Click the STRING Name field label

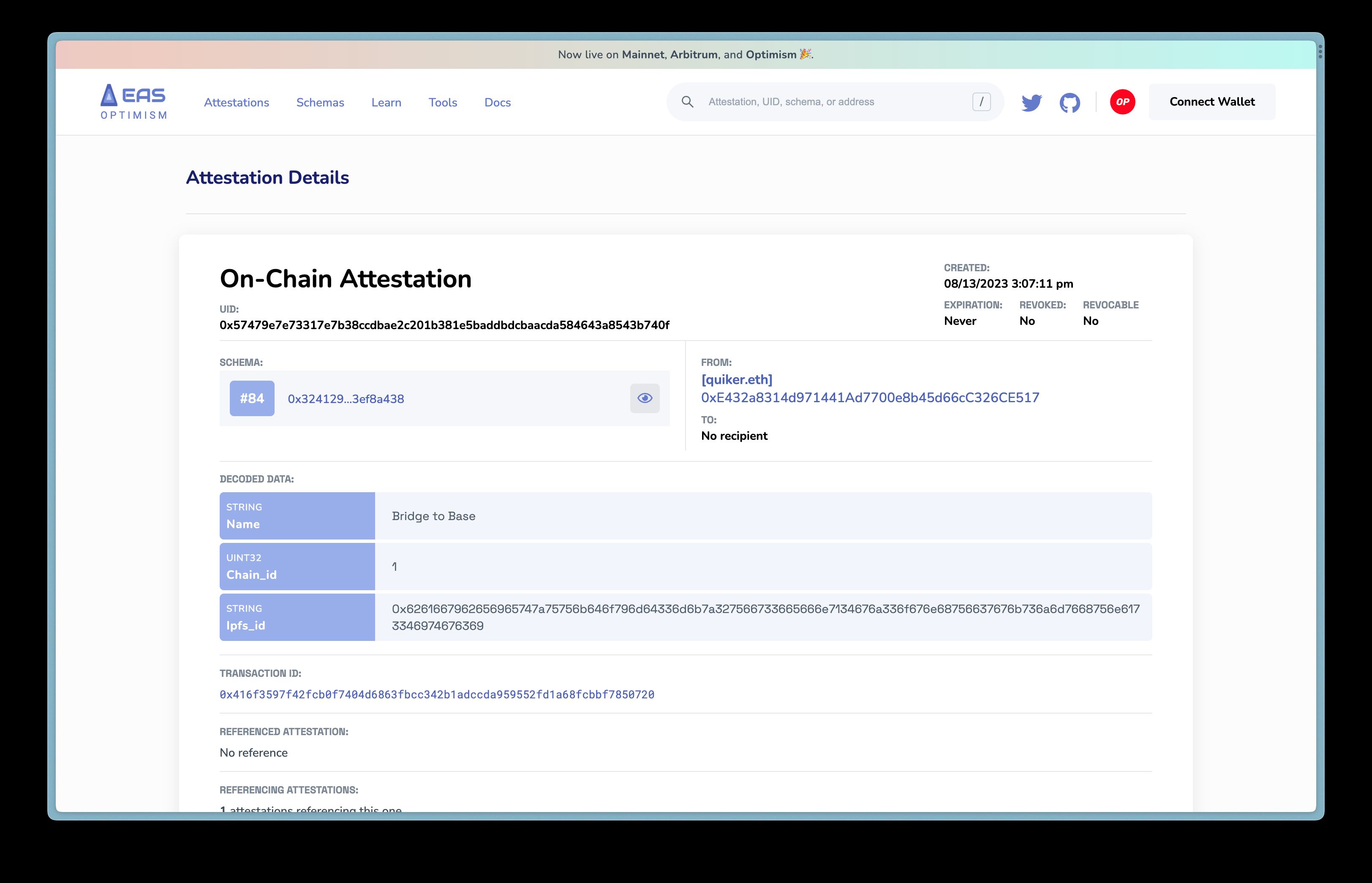click(x=297, y=515)
